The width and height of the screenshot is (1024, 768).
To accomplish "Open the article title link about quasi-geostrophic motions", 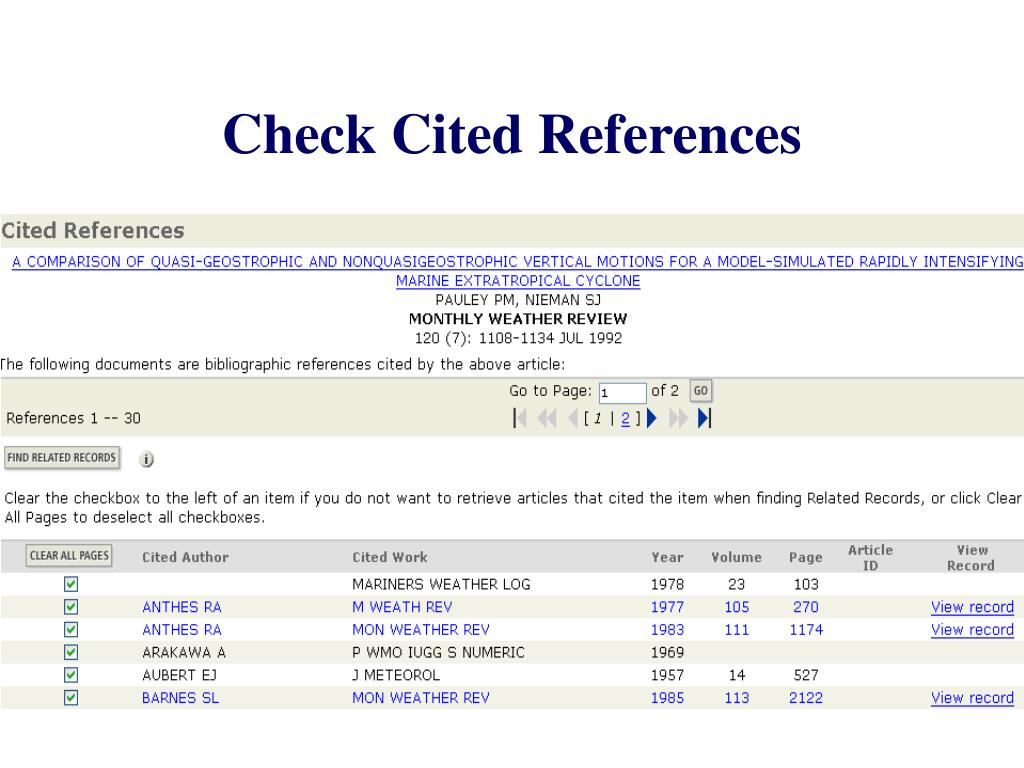I will [517, 262].
